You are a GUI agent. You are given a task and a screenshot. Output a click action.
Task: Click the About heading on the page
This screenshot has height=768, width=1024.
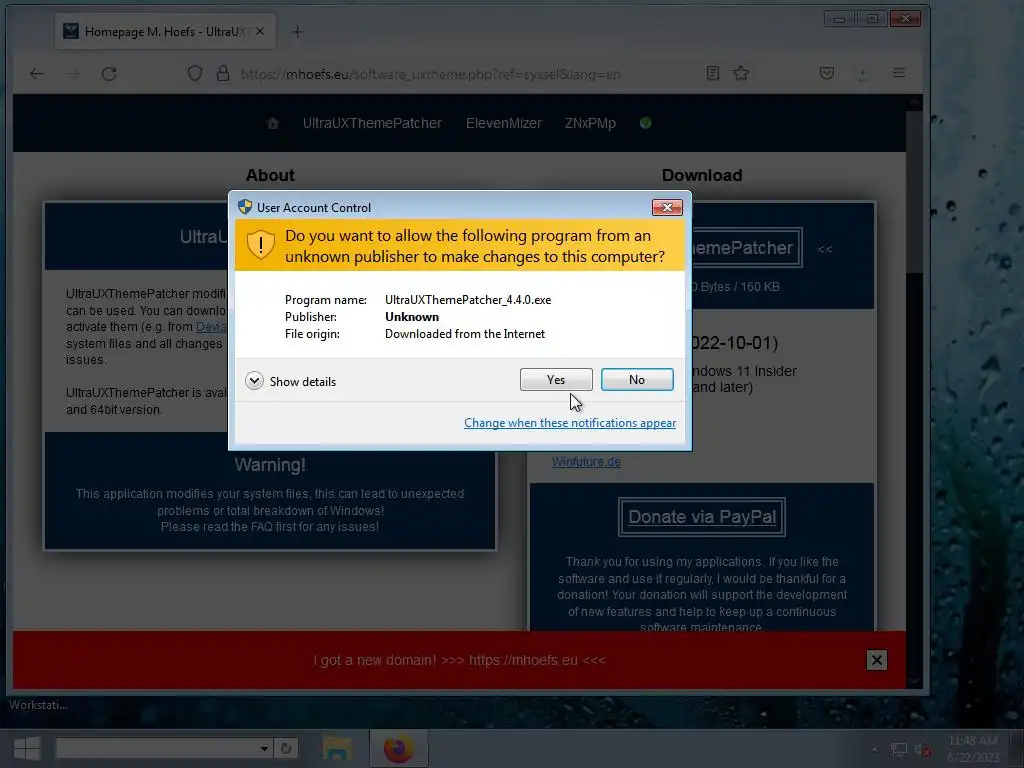270,175
